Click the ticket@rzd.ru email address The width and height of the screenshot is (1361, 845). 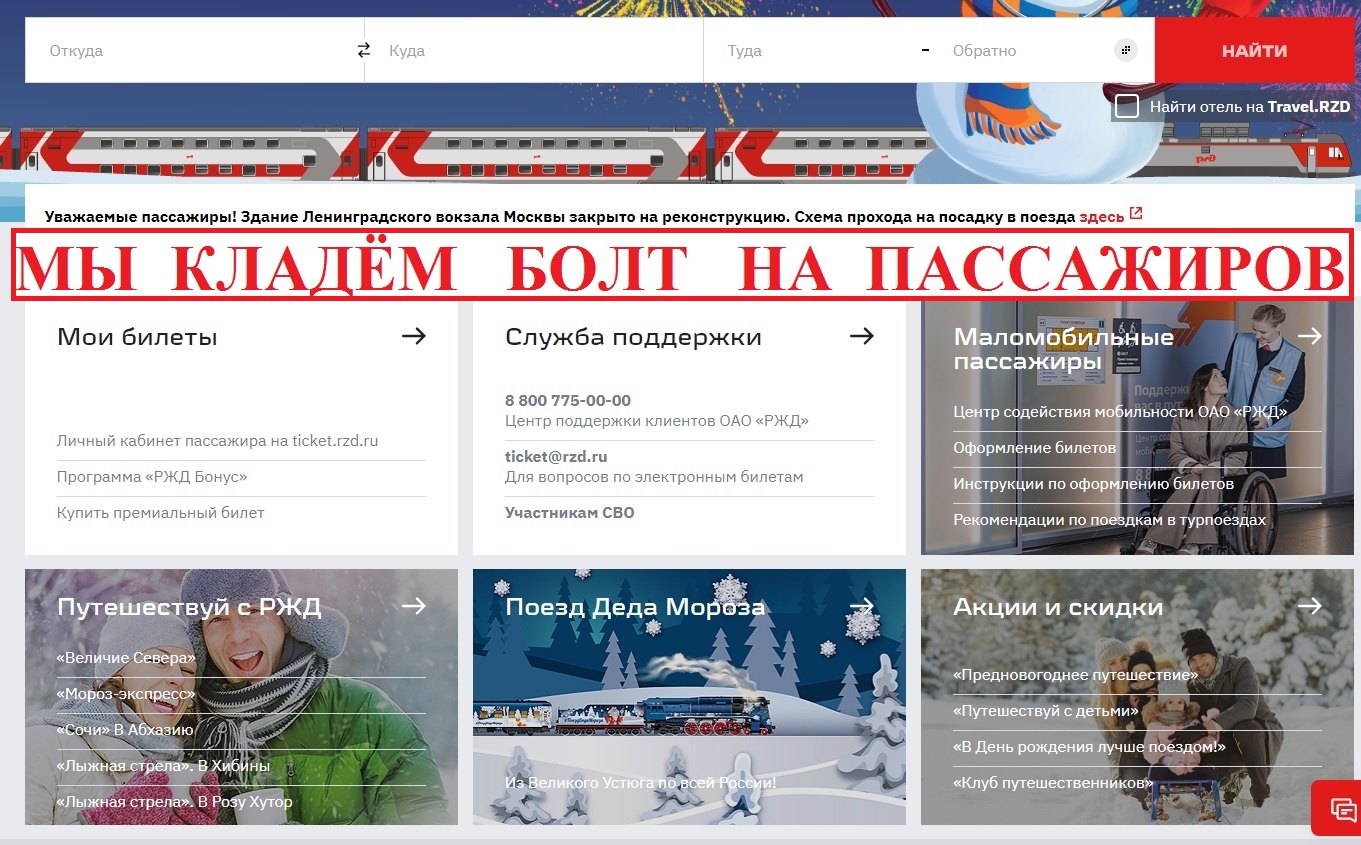(556, 457)
